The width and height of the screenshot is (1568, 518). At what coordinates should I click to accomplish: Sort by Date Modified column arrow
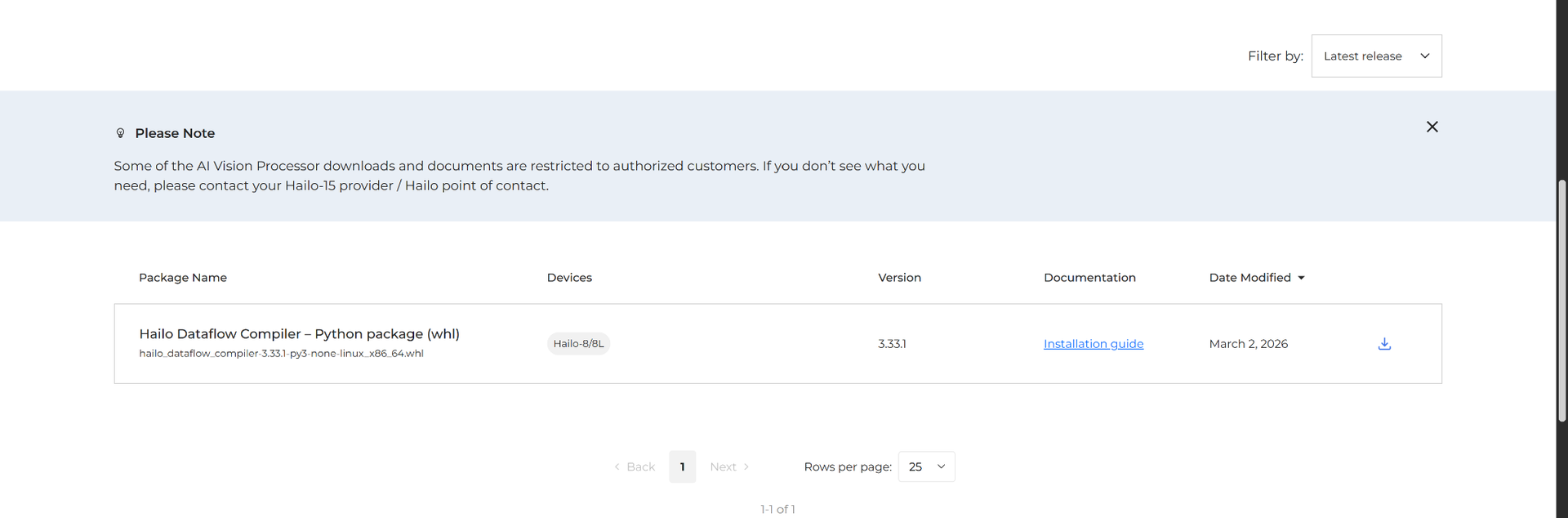coord(1301,278)
